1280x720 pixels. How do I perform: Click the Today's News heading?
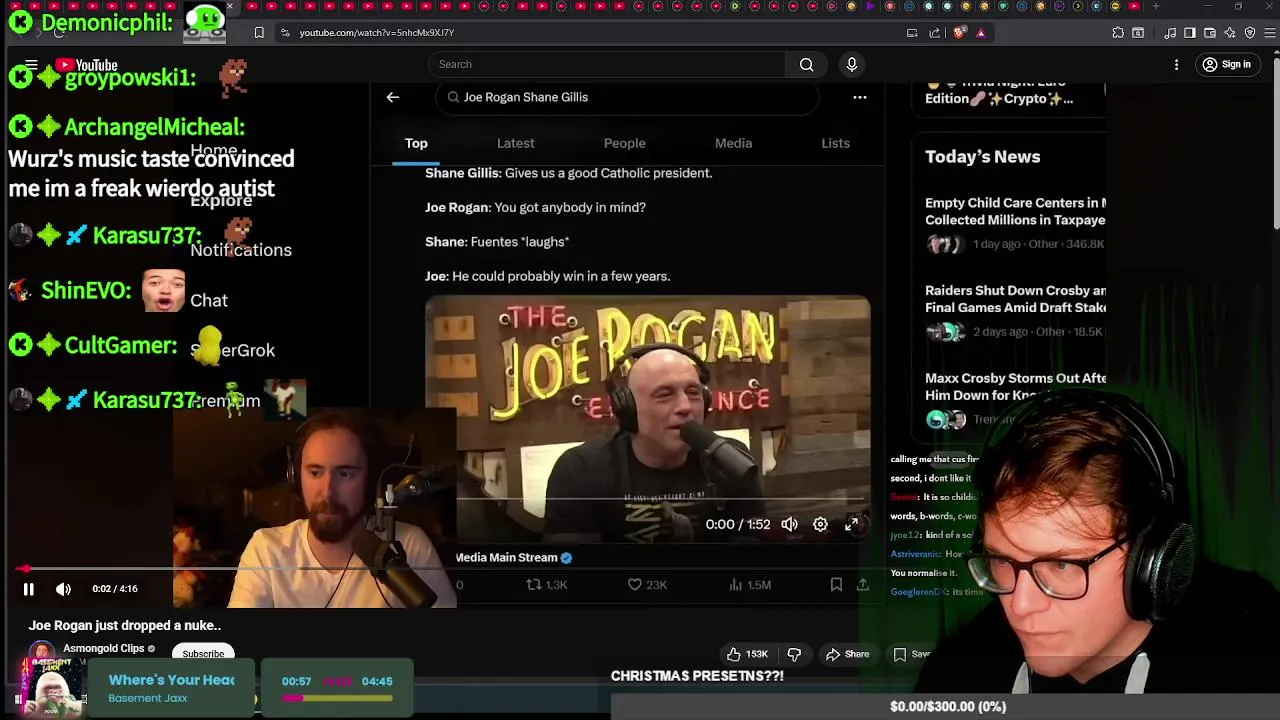tap(982, 157)
